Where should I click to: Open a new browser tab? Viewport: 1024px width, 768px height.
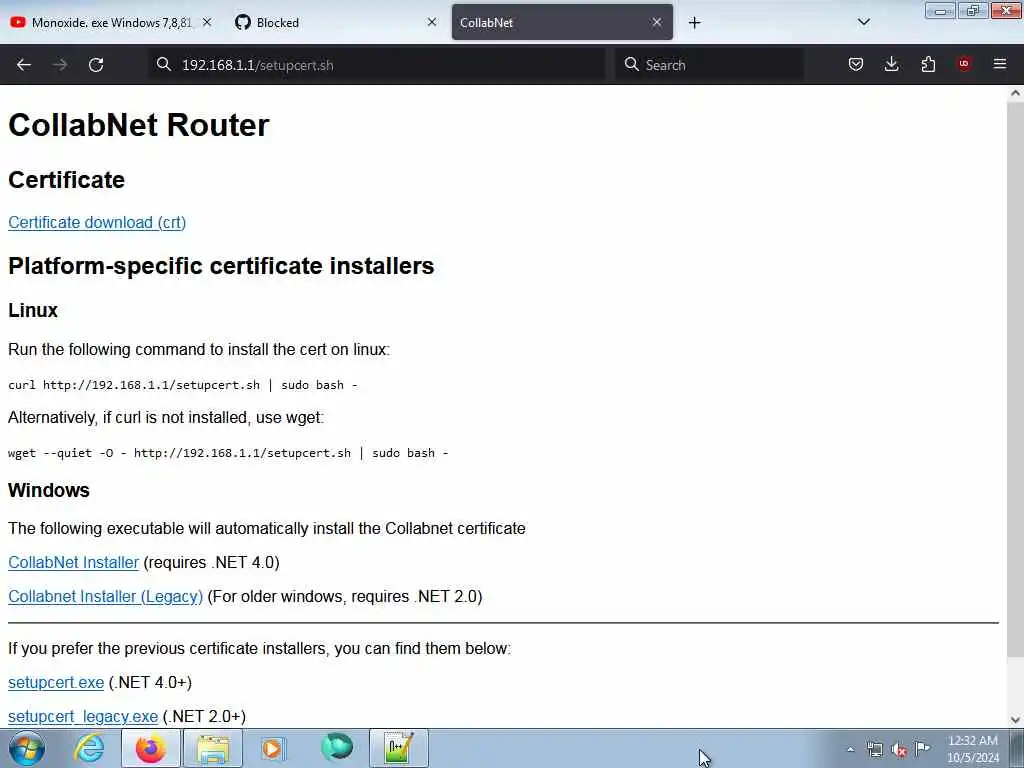tap(694, 23)
